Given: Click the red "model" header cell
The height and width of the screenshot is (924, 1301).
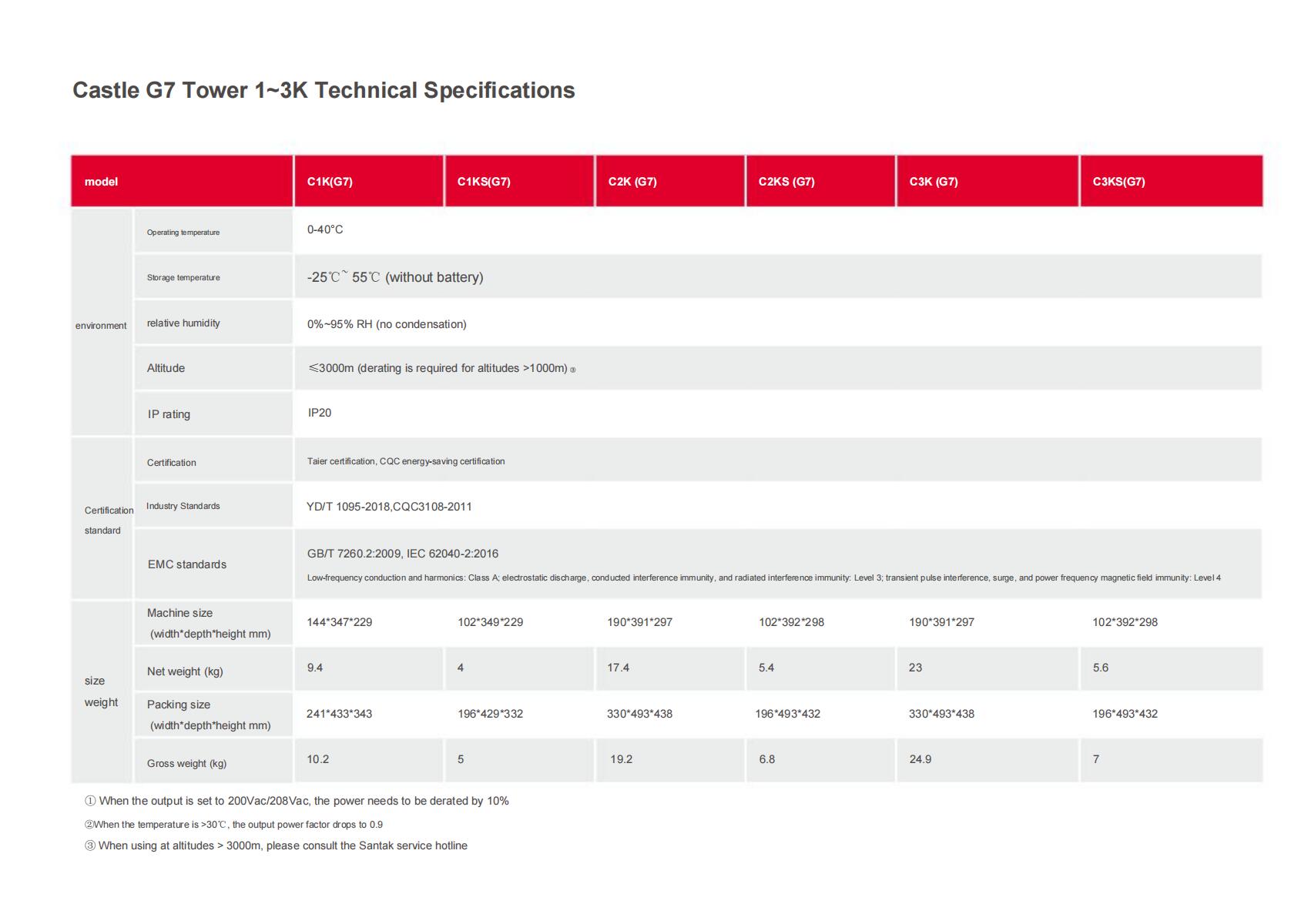Looking at the screenshot, I should tap(102, 182).
